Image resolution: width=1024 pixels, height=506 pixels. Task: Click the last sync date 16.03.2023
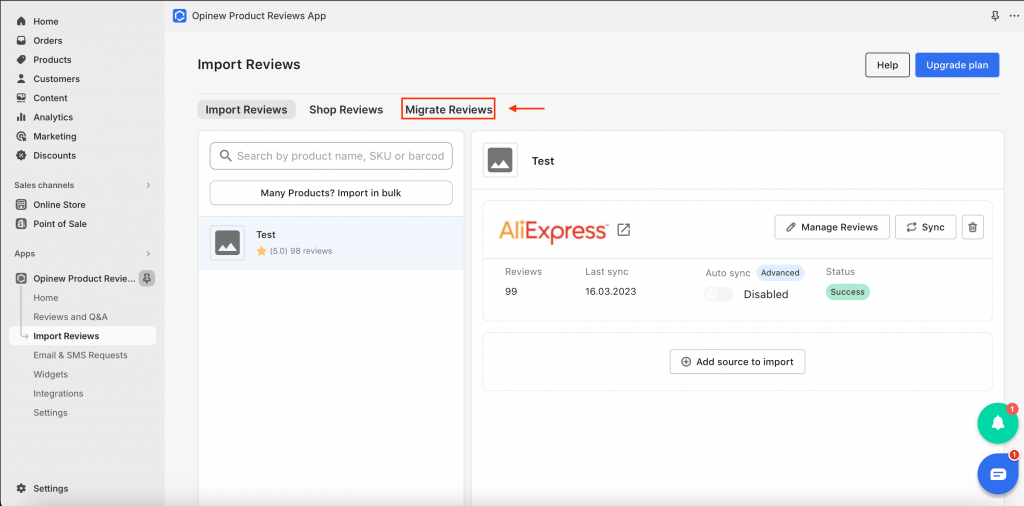click(611, 291)
